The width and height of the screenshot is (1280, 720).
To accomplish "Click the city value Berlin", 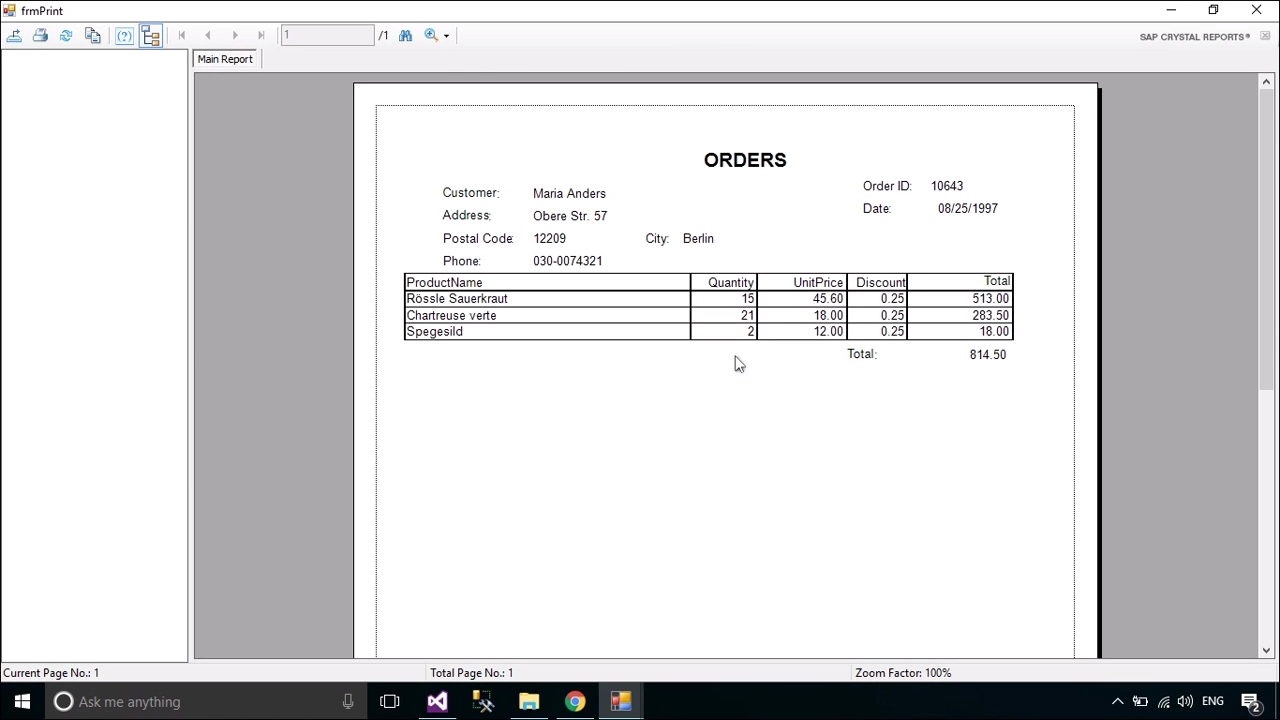I will [698, 239].
